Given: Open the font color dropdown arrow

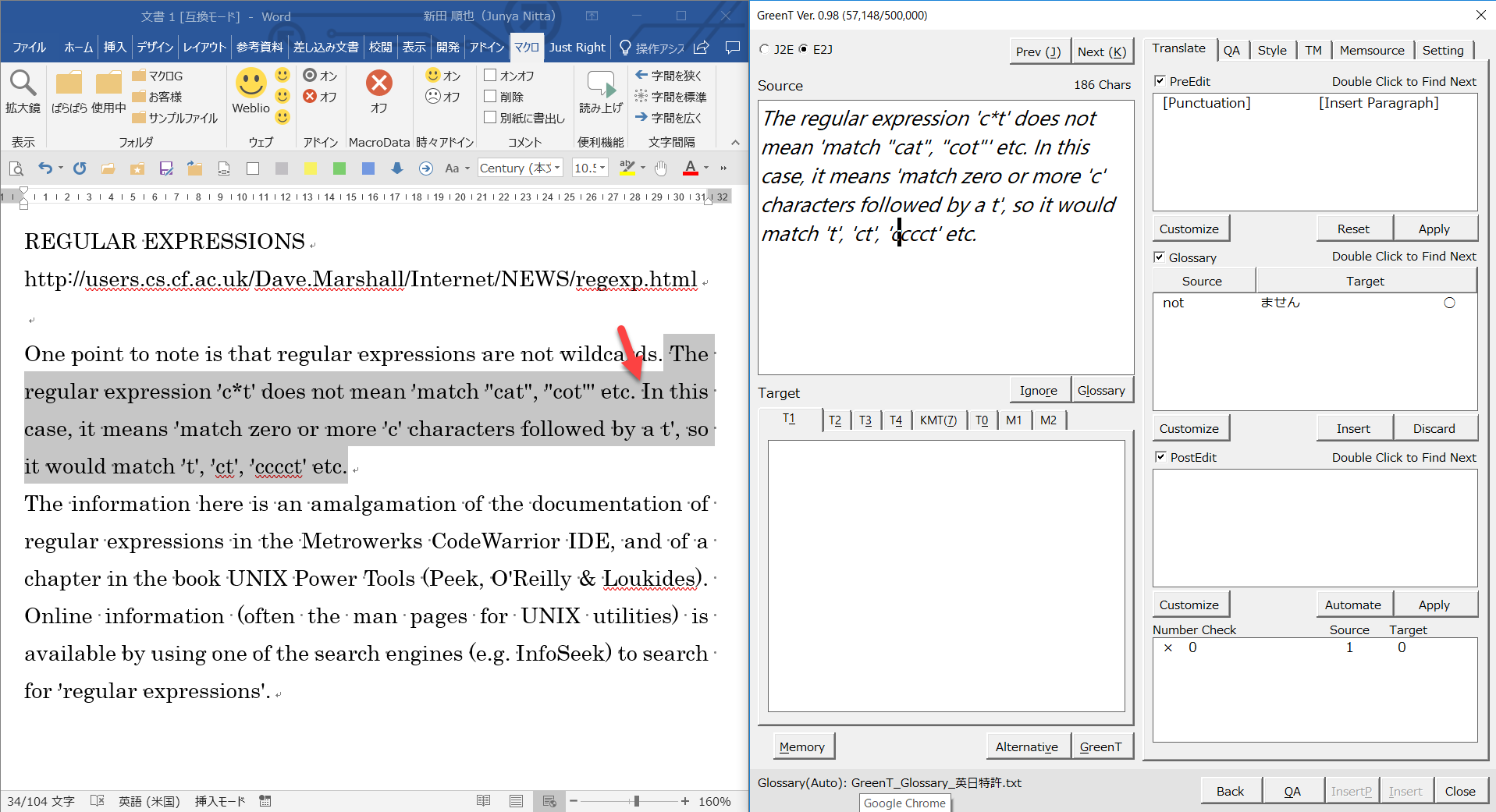Looking at the screenshot, I should [706, 168].
